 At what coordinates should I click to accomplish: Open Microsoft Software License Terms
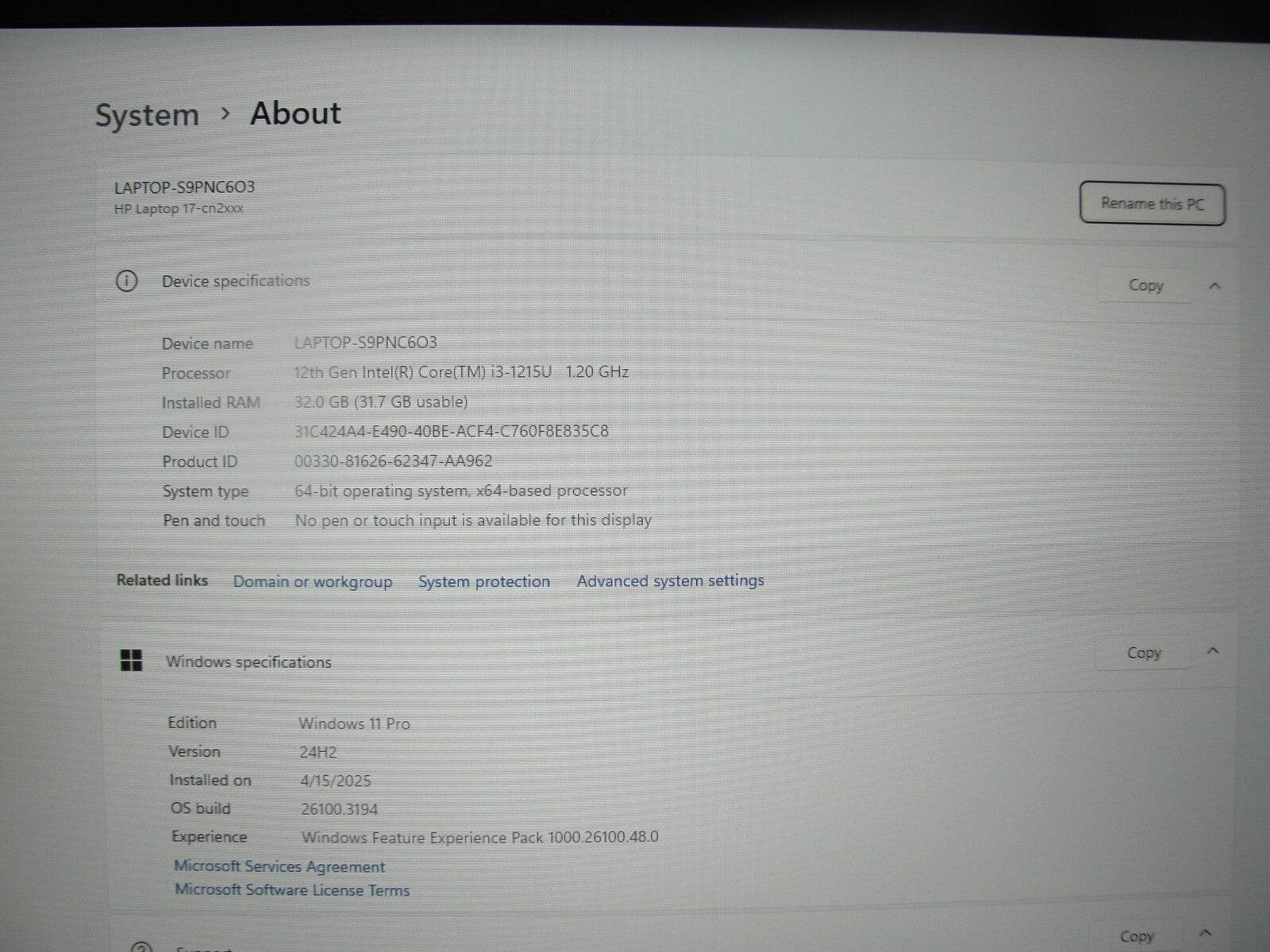tap(292, 890)
